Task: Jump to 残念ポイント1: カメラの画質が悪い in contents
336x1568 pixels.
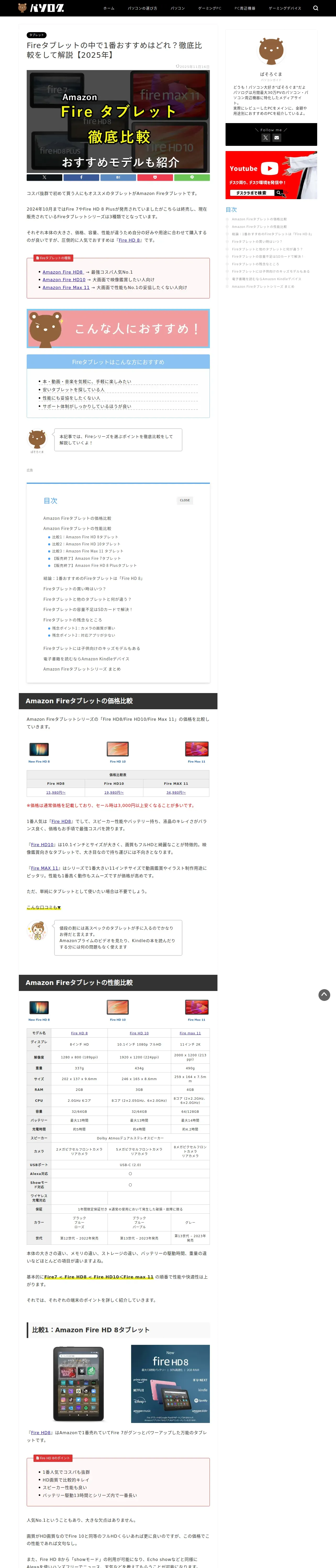Action: (x=83, y=628)
